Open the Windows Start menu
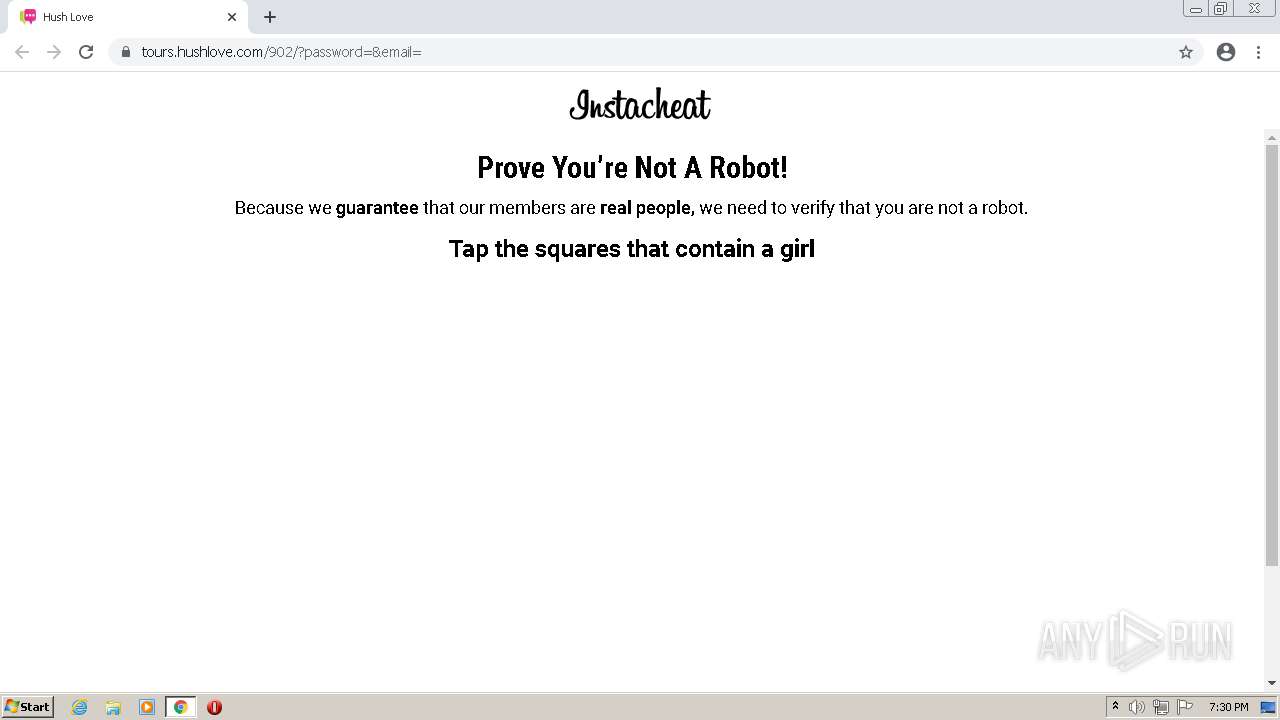Screen dimensions: 1280x720 tap(28, 707)
